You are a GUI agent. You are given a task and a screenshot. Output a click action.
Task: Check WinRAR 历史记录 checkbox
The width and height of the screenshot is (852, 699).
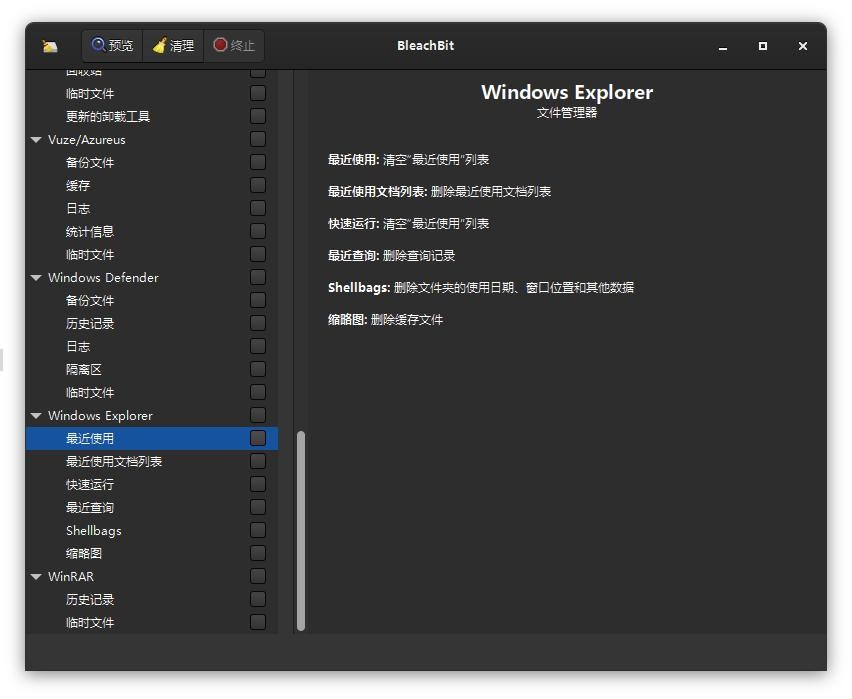point(258,599)
